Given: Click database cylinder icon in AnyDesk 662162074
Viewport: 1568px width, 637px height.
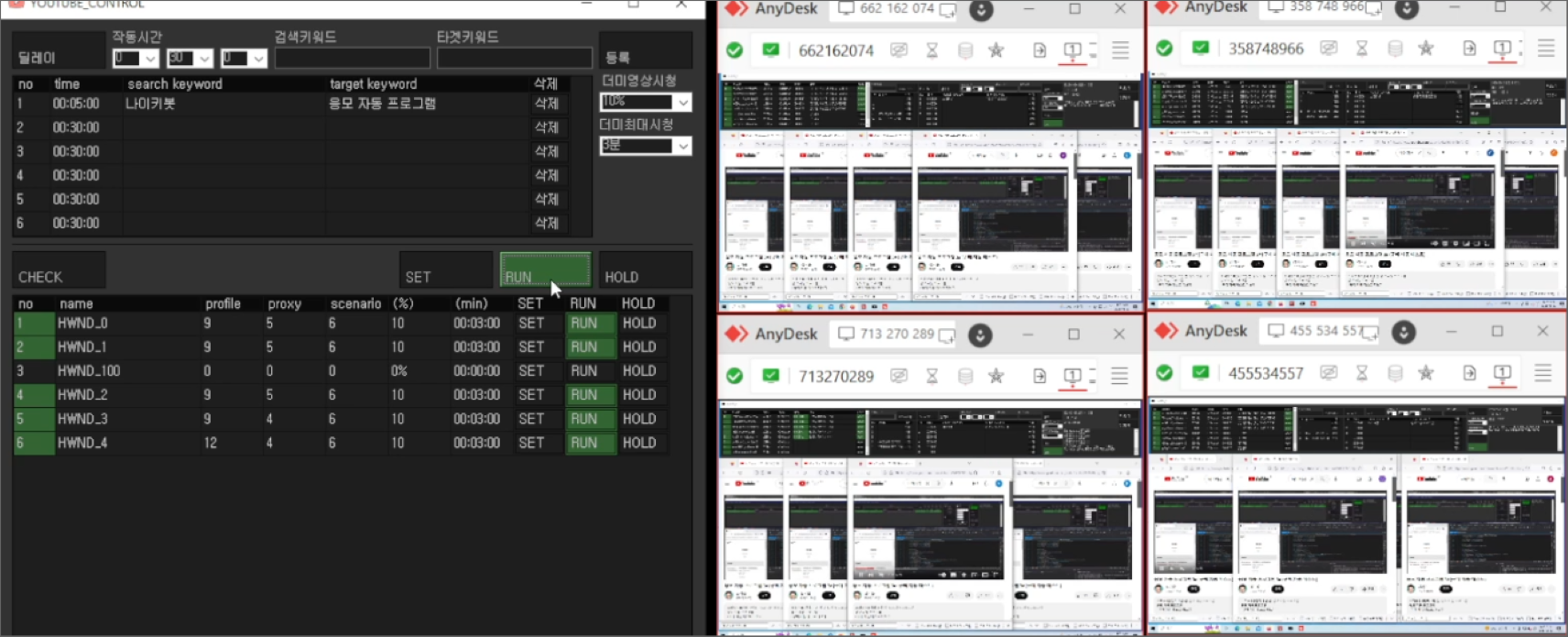Looking at the screenshot, I should click(965, 49).
